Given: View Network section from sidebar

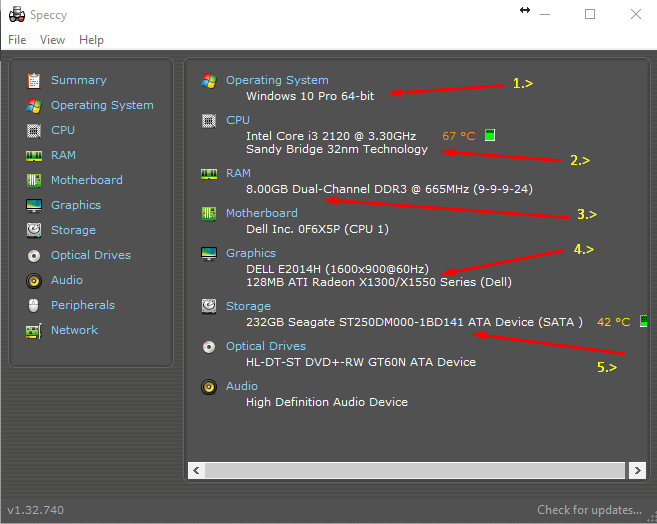Looking at the screenshot, I should (75, 330).
